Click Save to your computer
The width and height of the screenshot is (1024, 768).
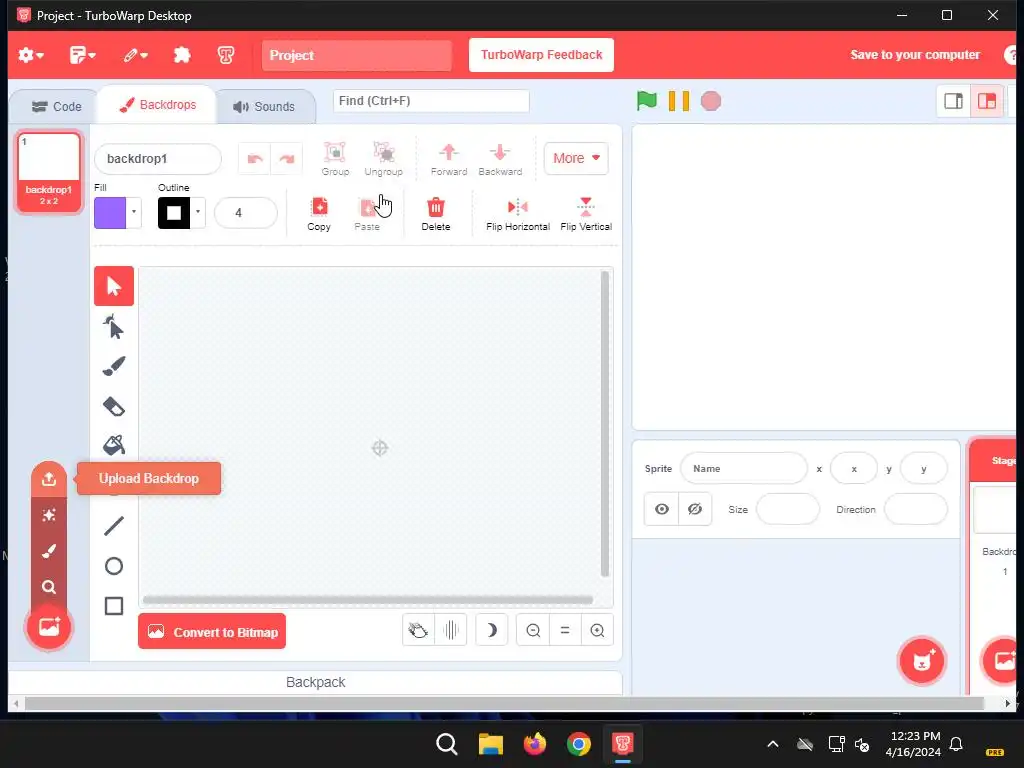pos(915,55)
